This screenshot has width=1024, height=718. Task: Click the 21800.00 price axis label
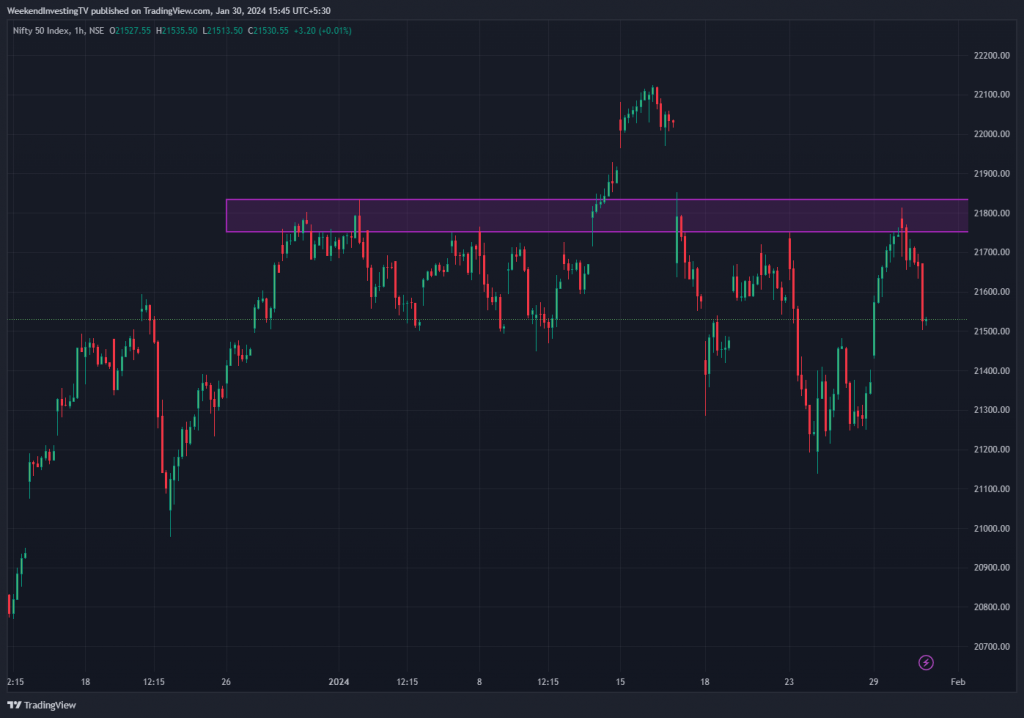(991, 213)
